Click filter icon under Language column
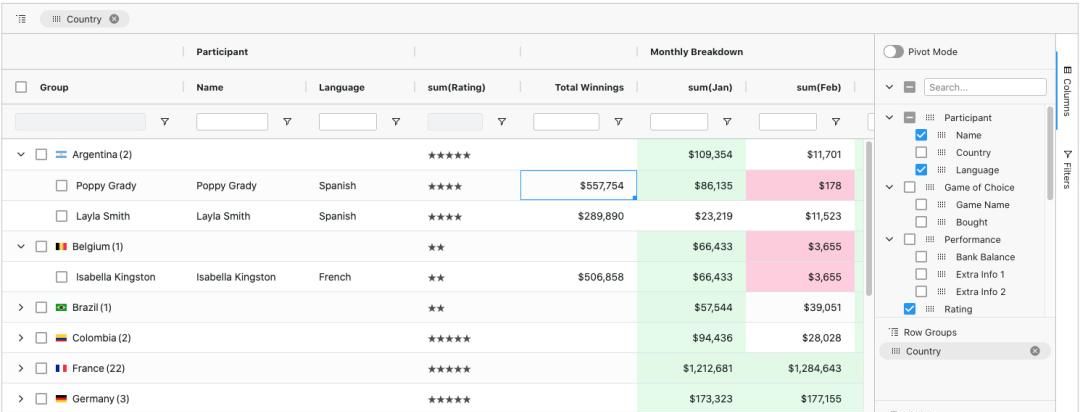The height and width of the screenshot is (412, 1080). click(x=396, y=122)
